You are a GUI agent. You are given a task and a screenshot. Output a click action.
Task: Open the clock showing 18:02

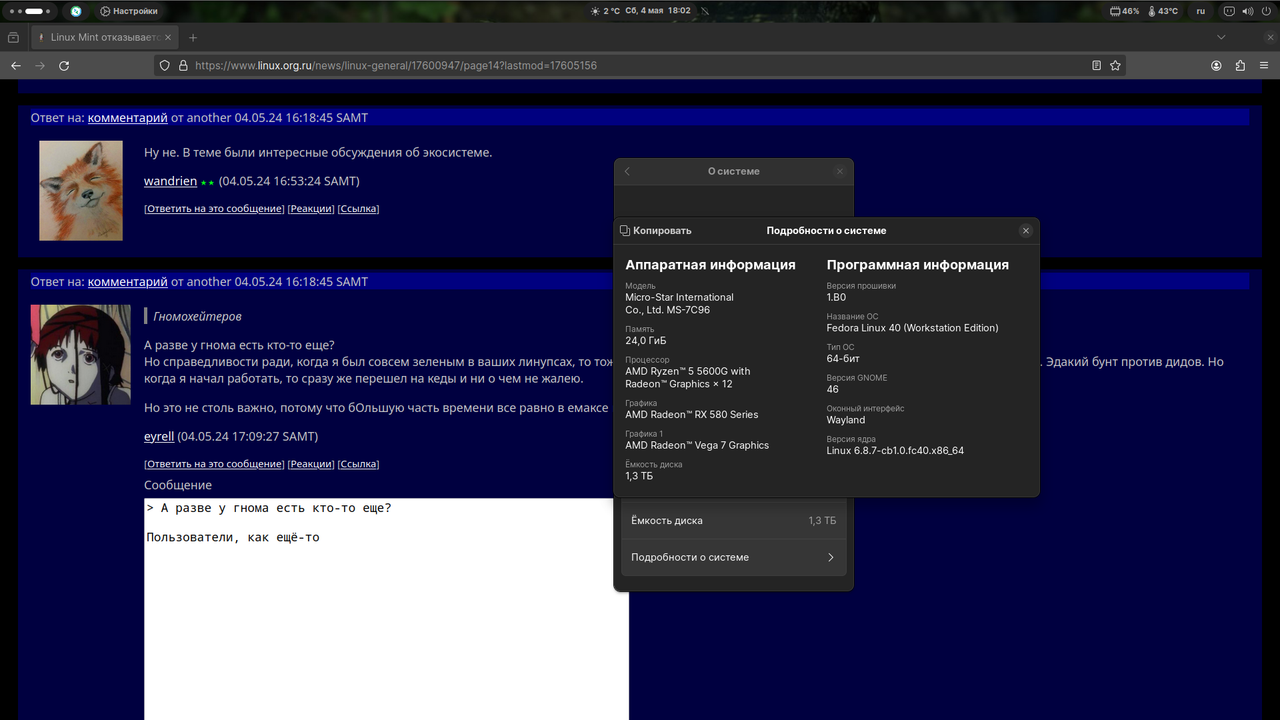(660, 11)
